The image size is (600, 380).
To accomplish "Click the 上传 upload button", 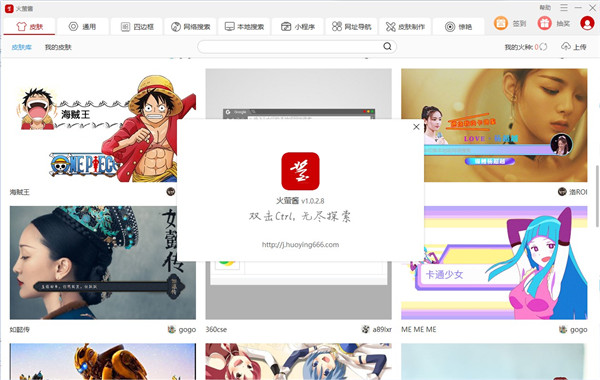I will 574,47.
